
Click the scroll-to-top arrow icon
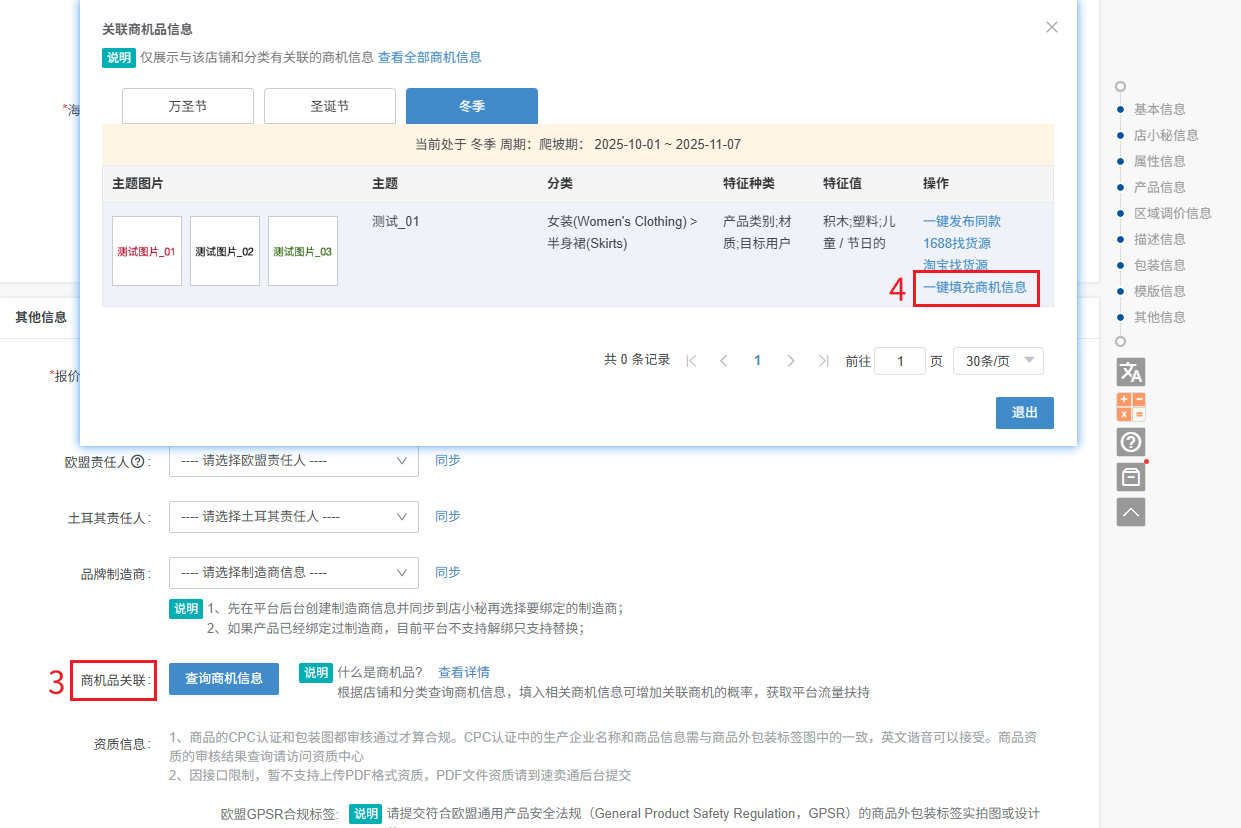(x=1131, y=512)
